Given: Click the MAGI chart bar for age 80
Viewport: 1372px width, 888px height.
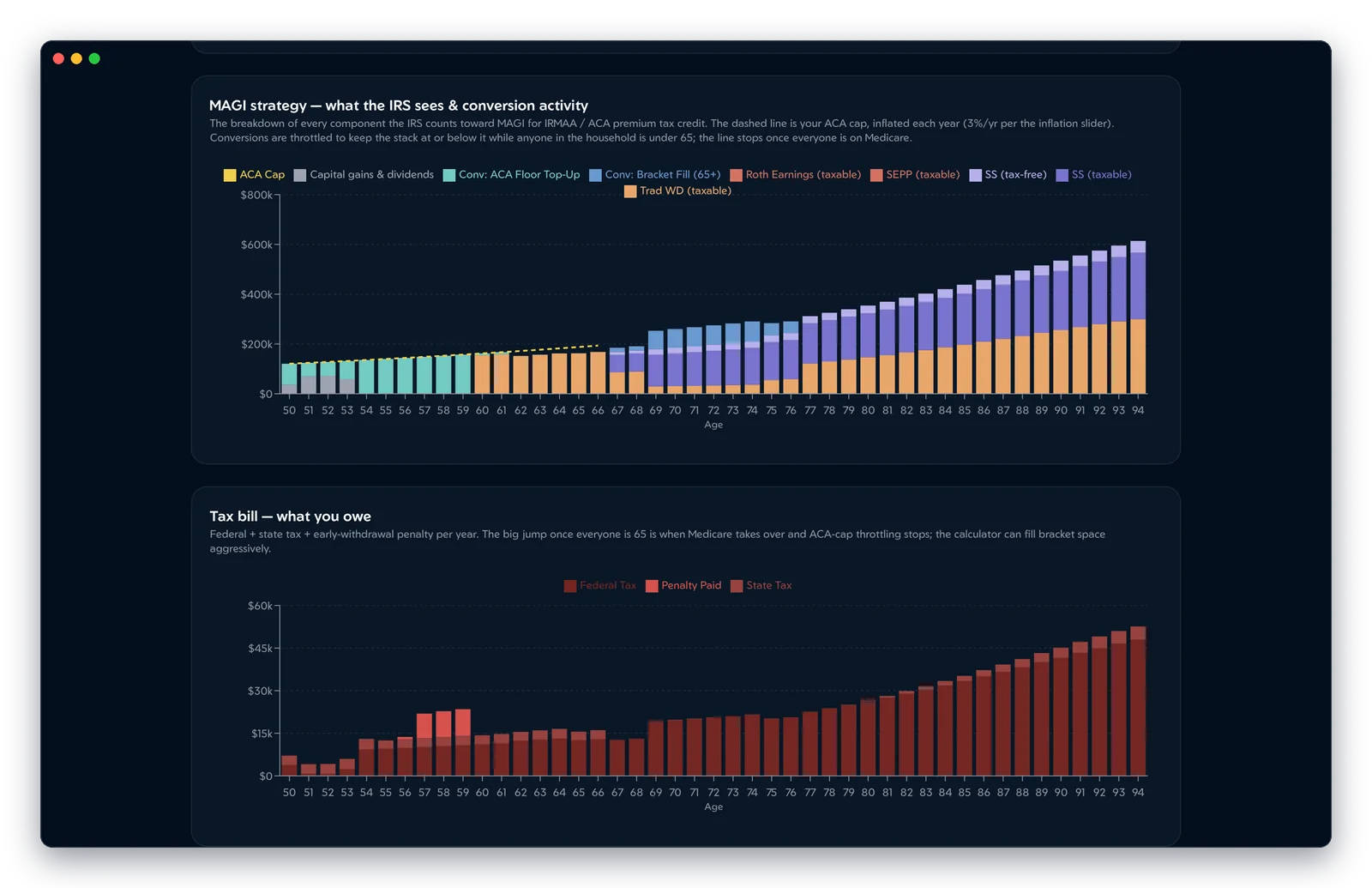Looking at the screenshot, I should point(868,350).
